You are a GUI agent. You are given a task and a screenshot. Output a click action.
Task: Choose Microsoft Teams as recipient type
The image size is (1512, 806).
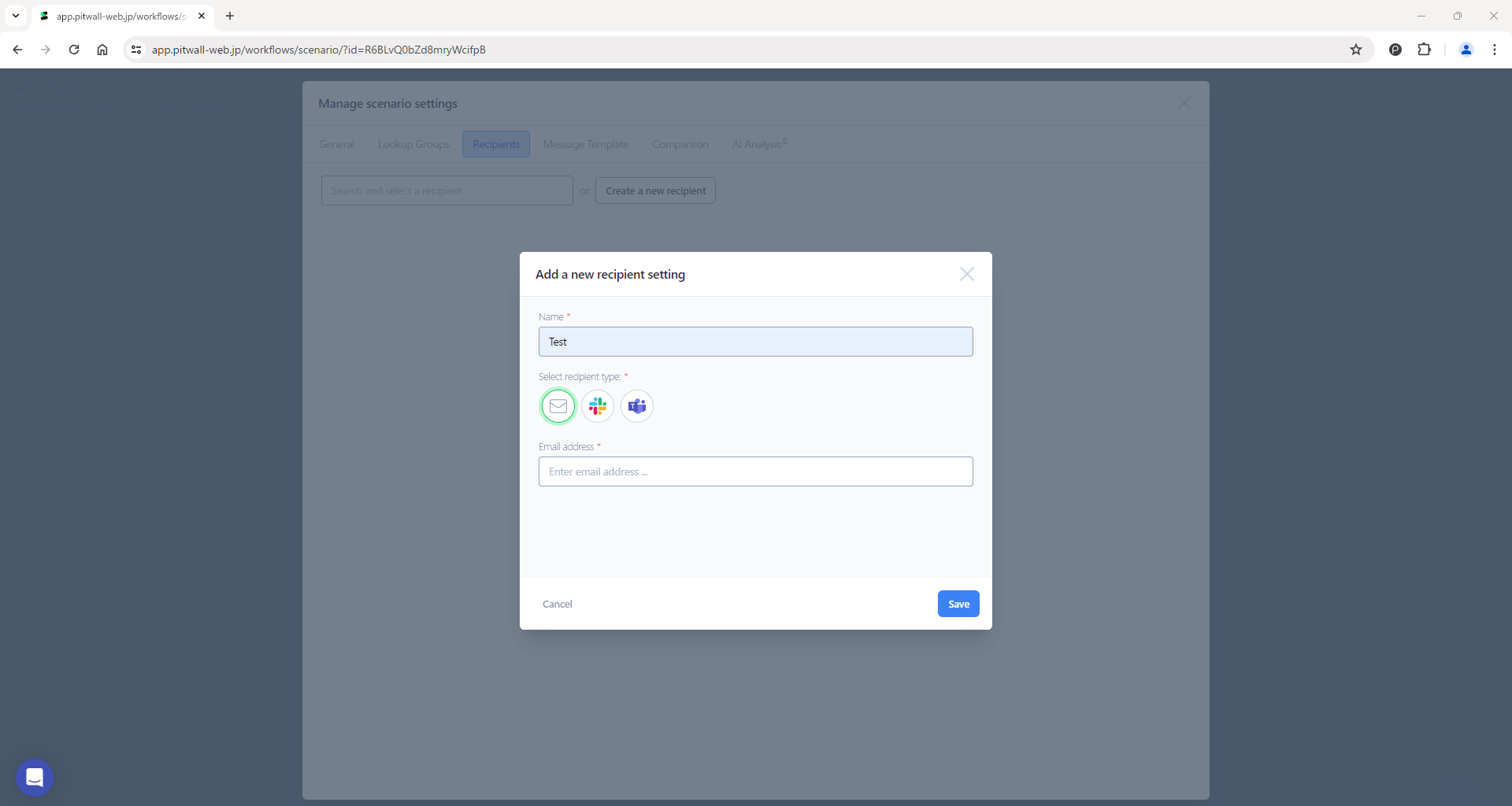point(637,406)
